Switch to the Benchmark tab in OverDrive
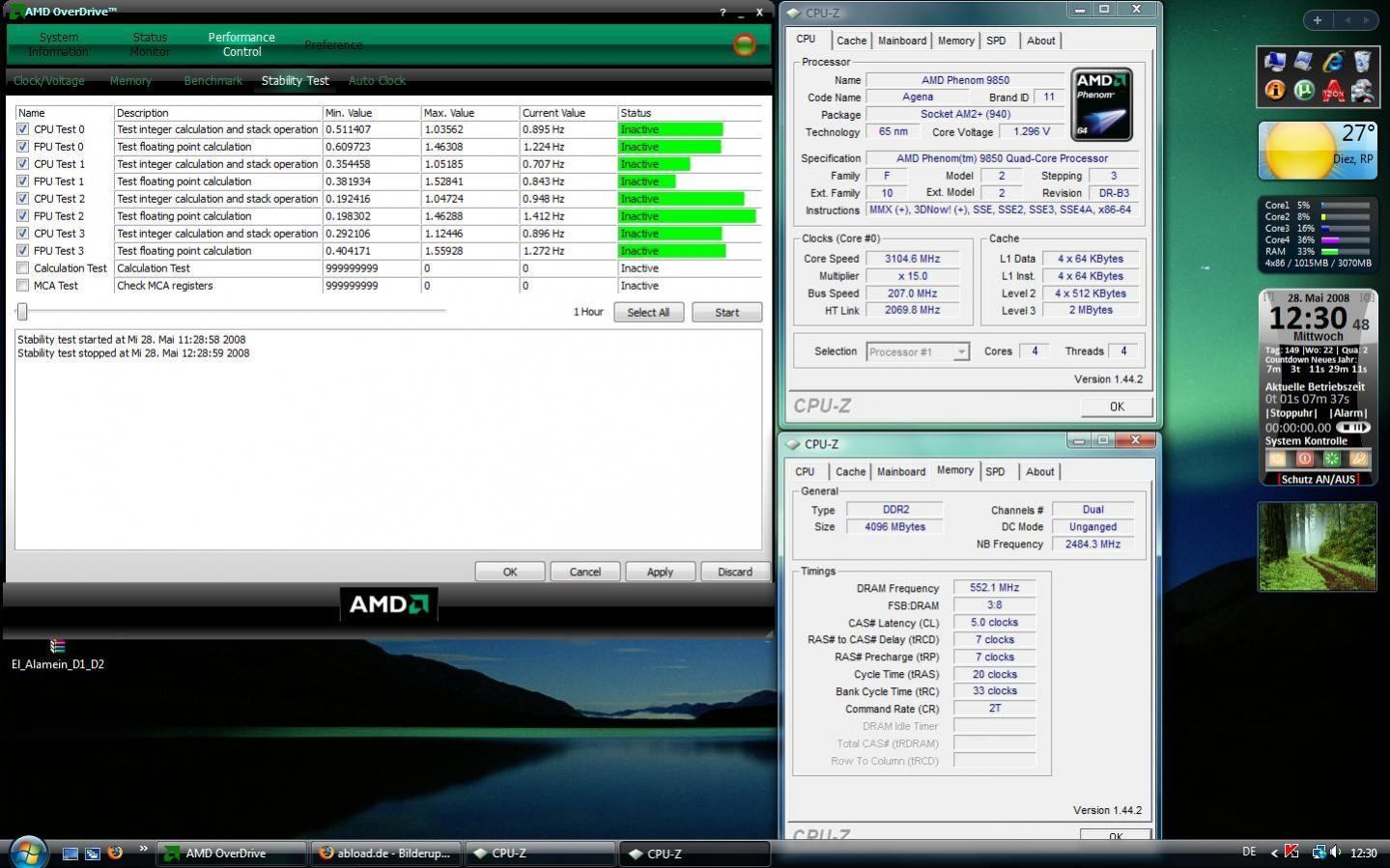 [213, 81]
